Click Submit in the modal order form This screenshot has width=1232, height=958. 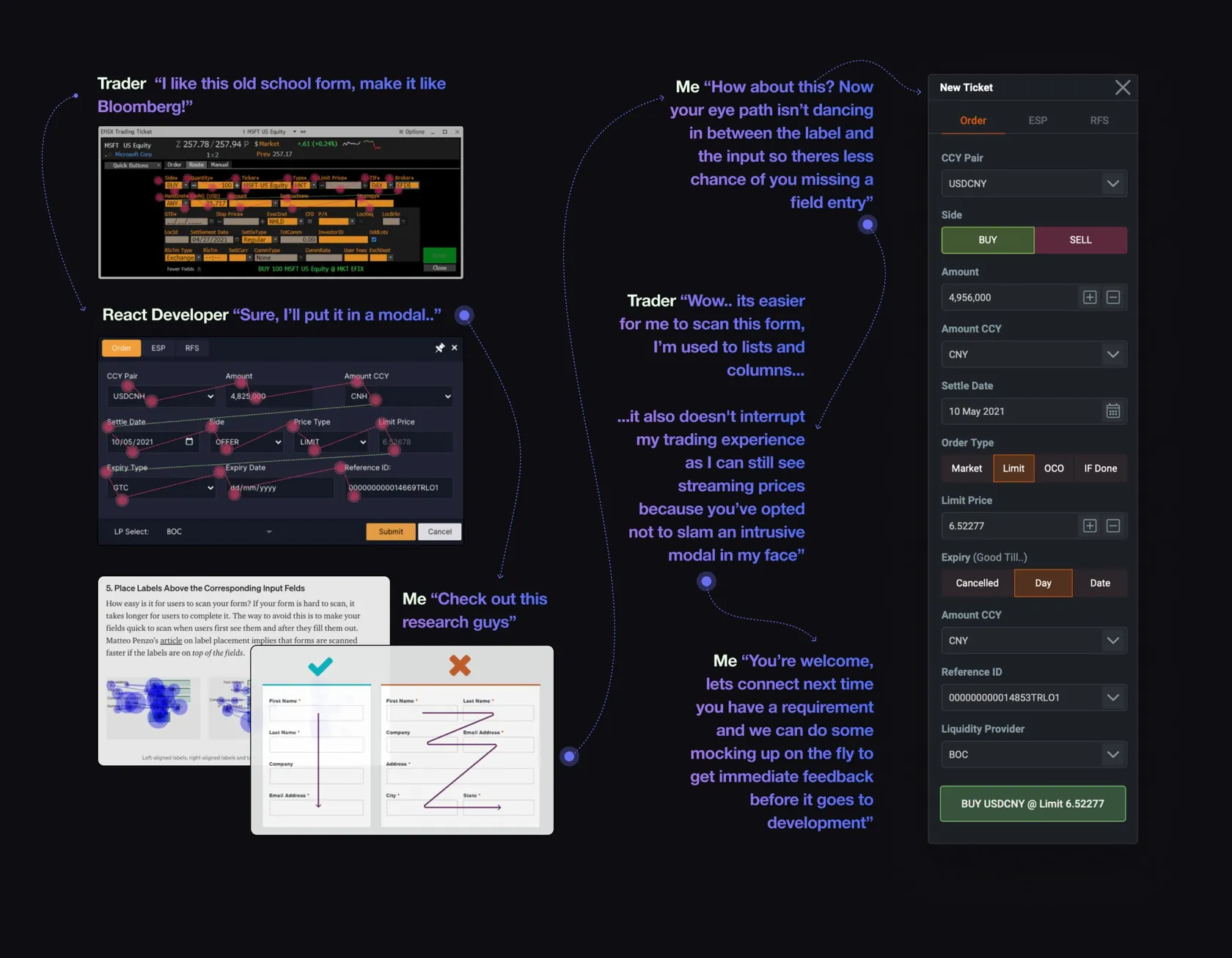click(391, 531)
